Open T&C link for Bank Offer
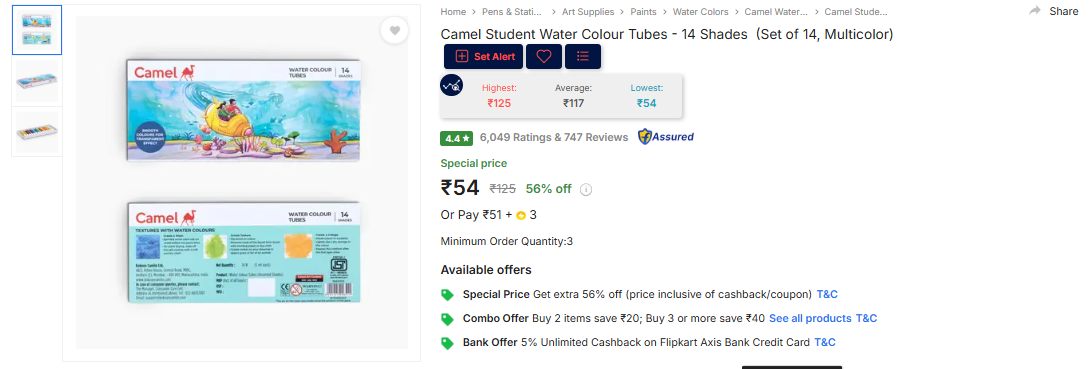This screenshot has height=369, width=1090. [x=824, y=343]
